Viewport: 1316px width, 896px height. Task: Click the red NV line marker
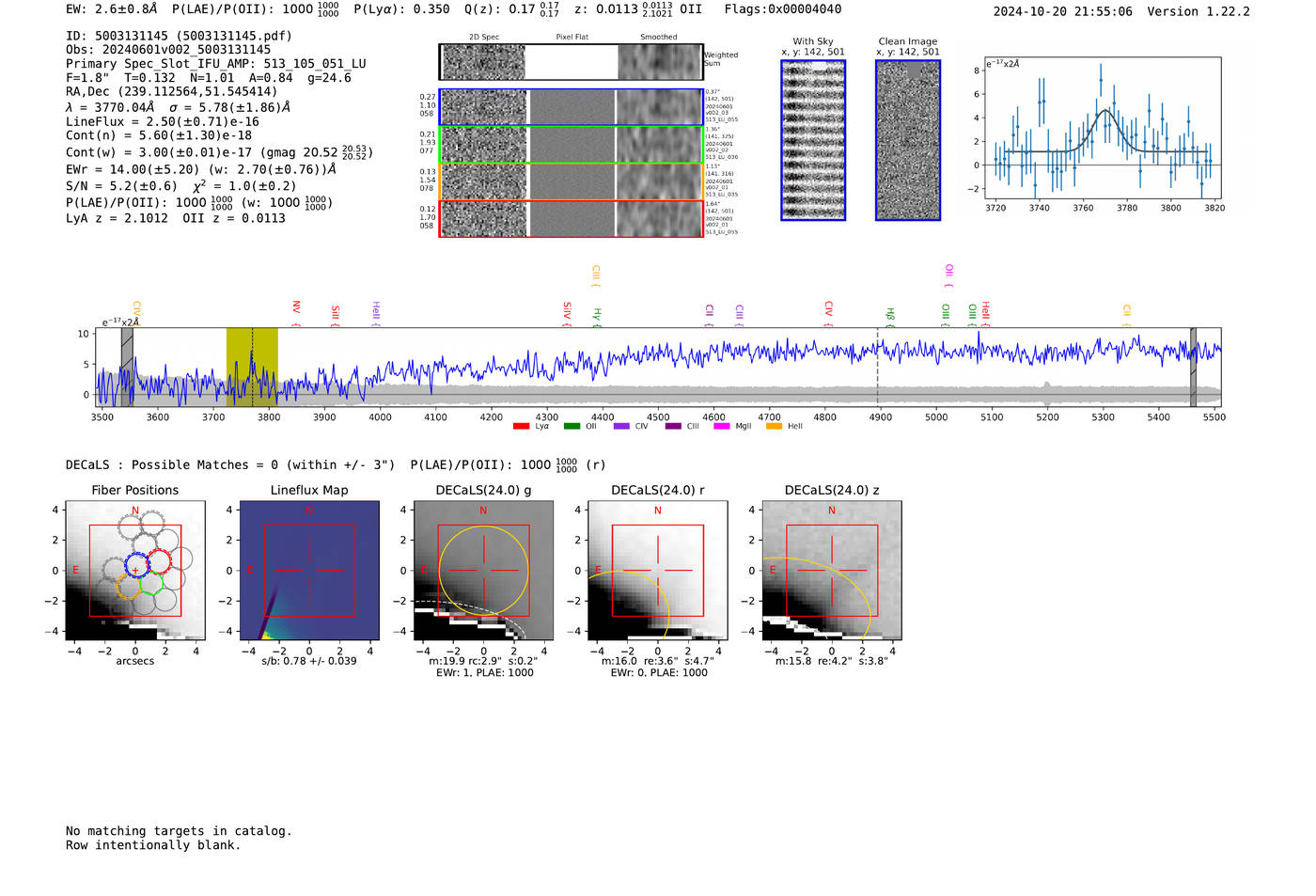(296, 314)
